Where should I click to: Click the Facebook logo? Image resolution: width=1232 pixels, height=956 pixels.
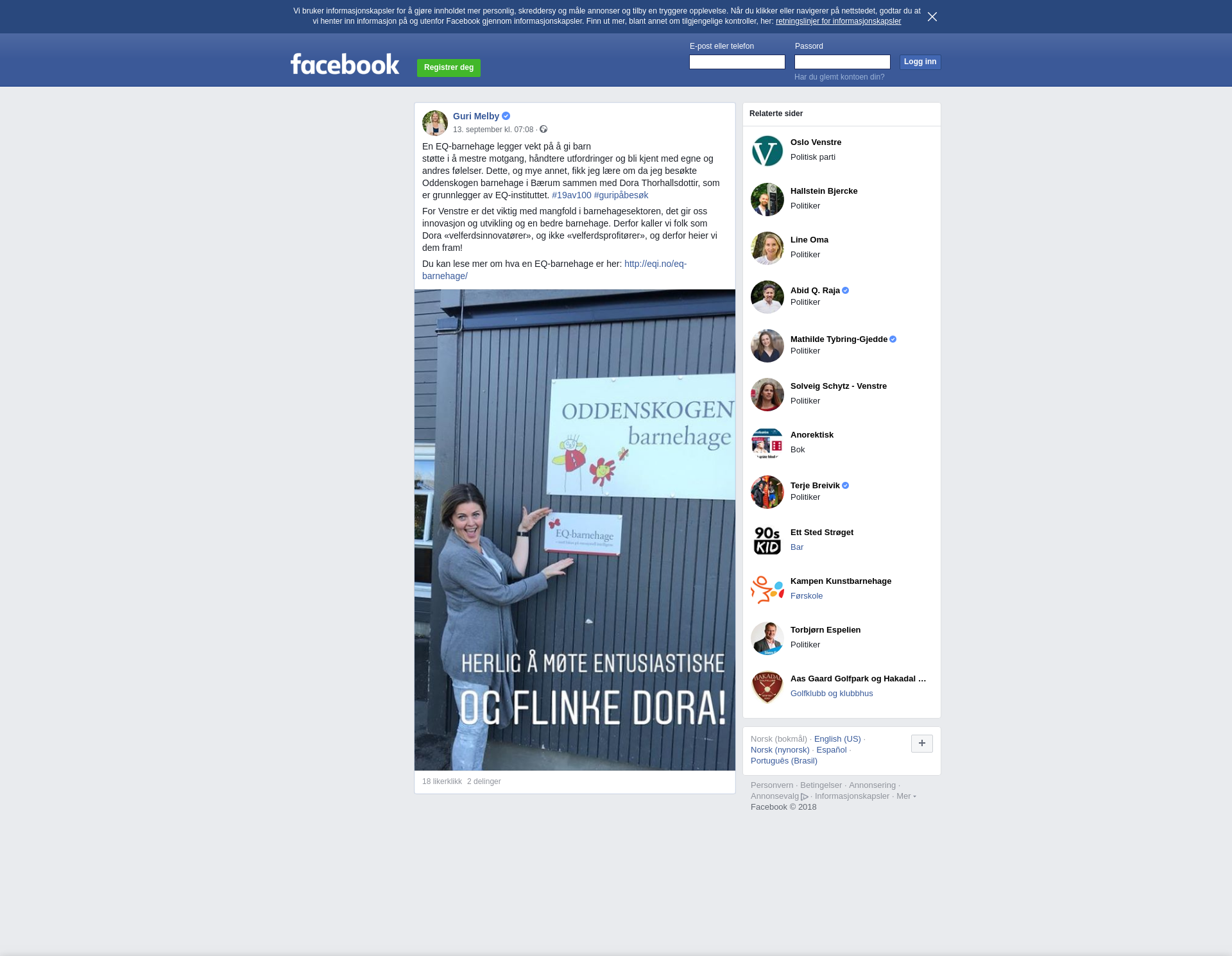tap(345, 64)
